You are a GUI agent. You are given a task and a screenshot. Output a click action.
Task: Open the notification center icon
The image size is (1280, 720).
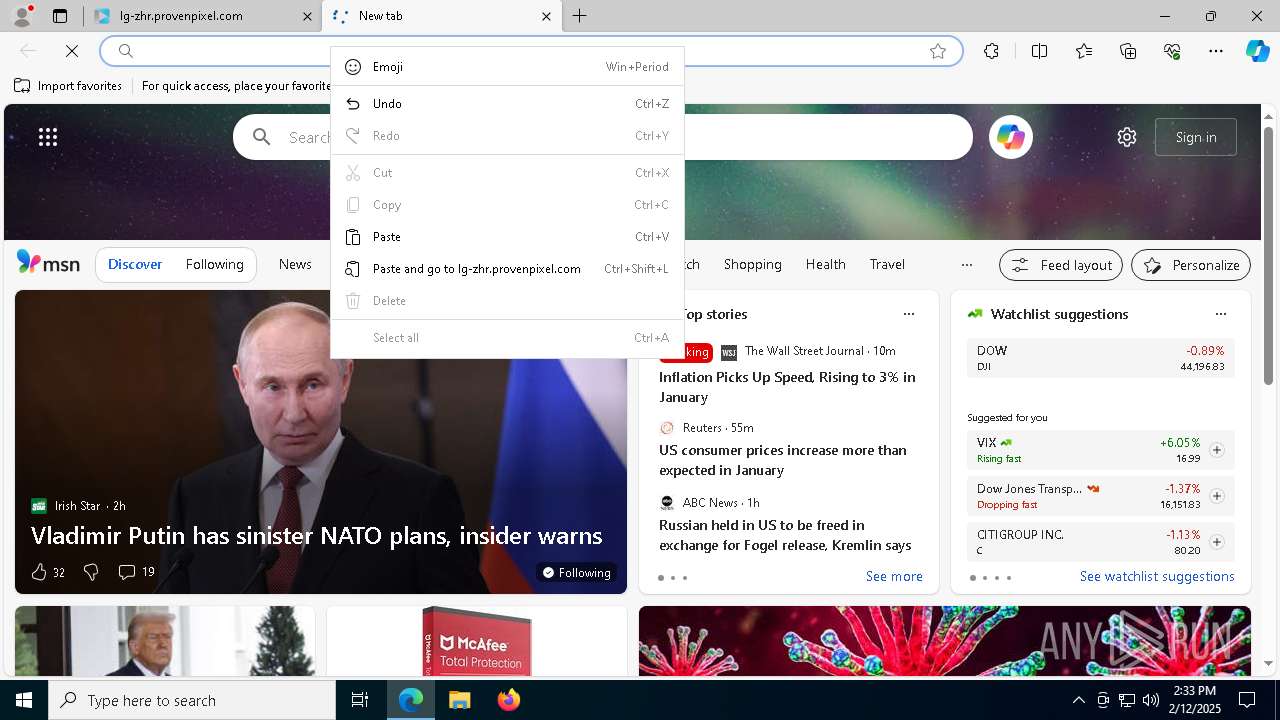1247,700
